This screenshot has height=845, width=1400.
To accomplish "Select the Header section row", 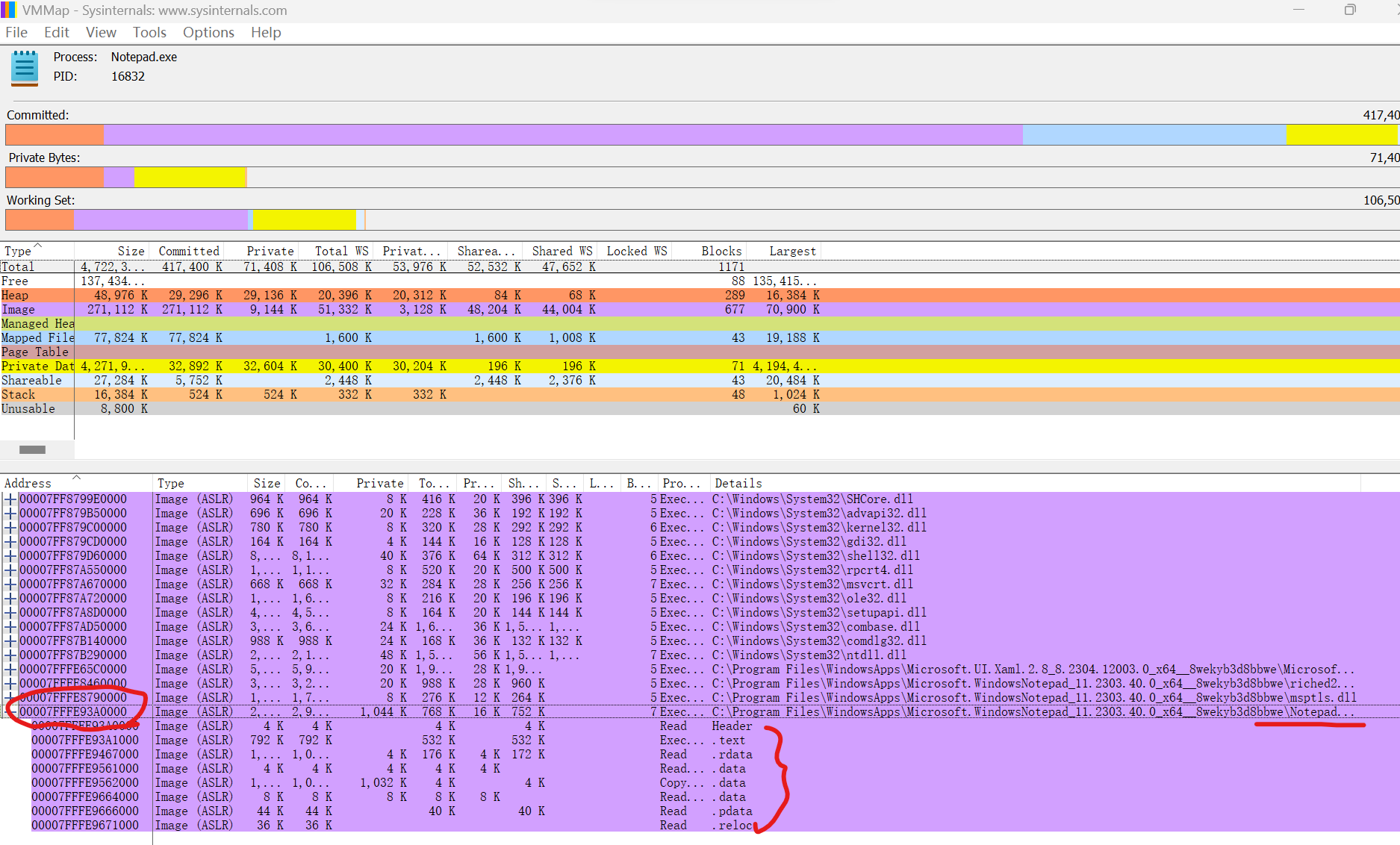I will (700, 726).
